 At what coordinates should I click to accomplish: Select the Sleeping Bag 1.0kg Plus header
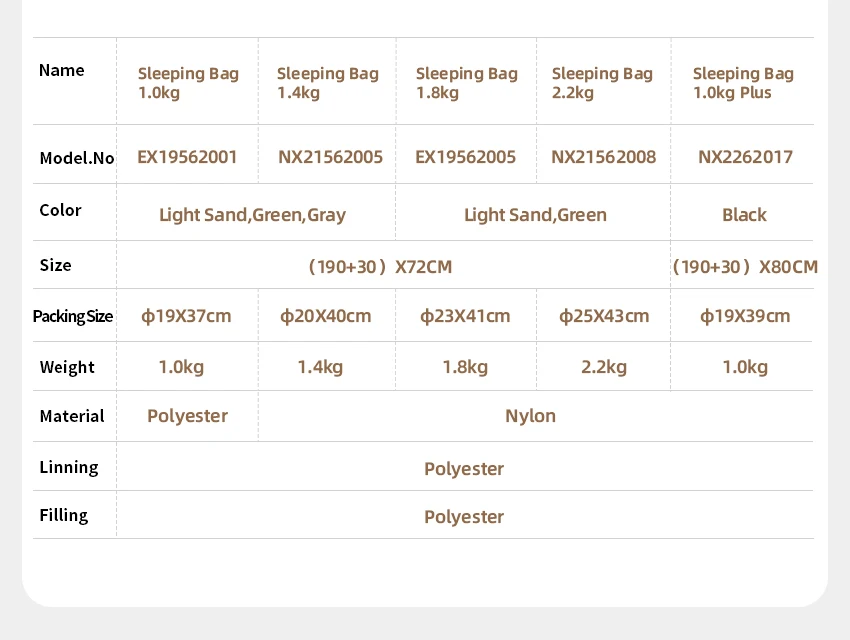point(743,83)
